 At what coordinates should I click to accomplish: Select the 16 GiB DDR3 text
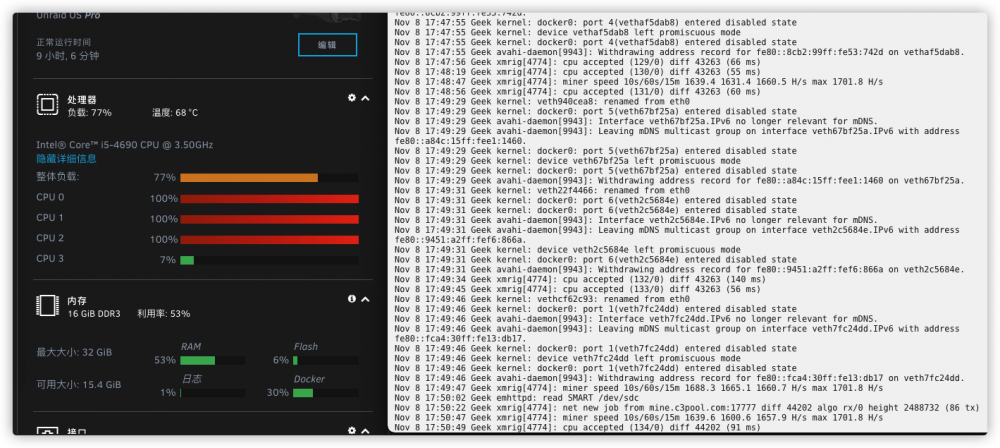pyautogui.click(x=94, y=313)
